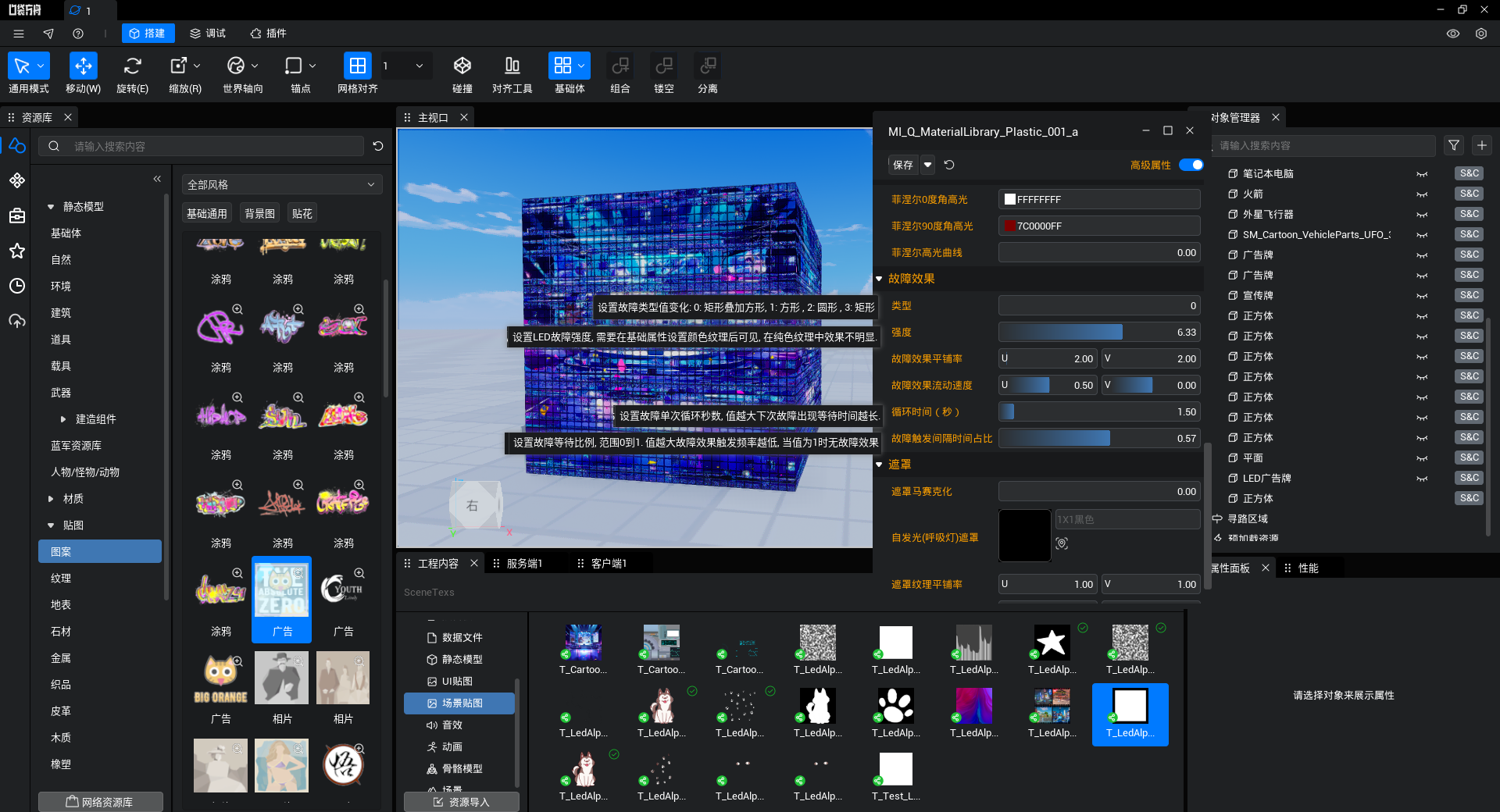Toggle visibility of LED广告牌 object
Viewport: 1500px width, 812px height.
pyautogui.click(x=1422, y=479)
